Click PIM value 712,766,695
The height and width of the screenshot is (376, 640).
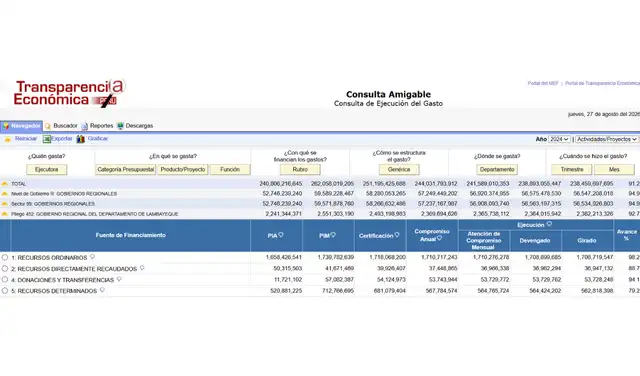point(336,291)
